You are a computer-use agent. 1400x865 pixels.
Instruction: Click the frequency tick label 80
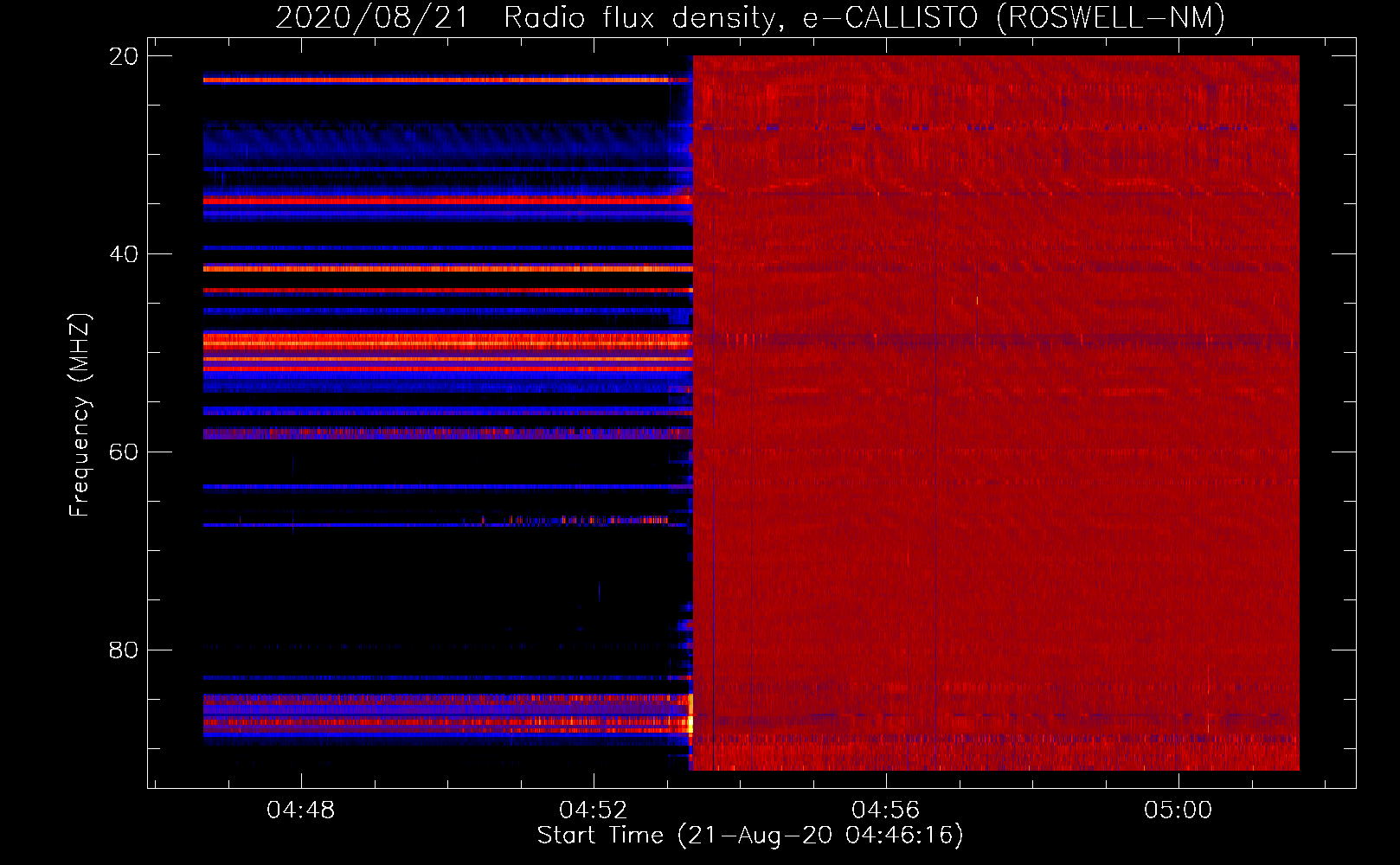coord(124,650)
